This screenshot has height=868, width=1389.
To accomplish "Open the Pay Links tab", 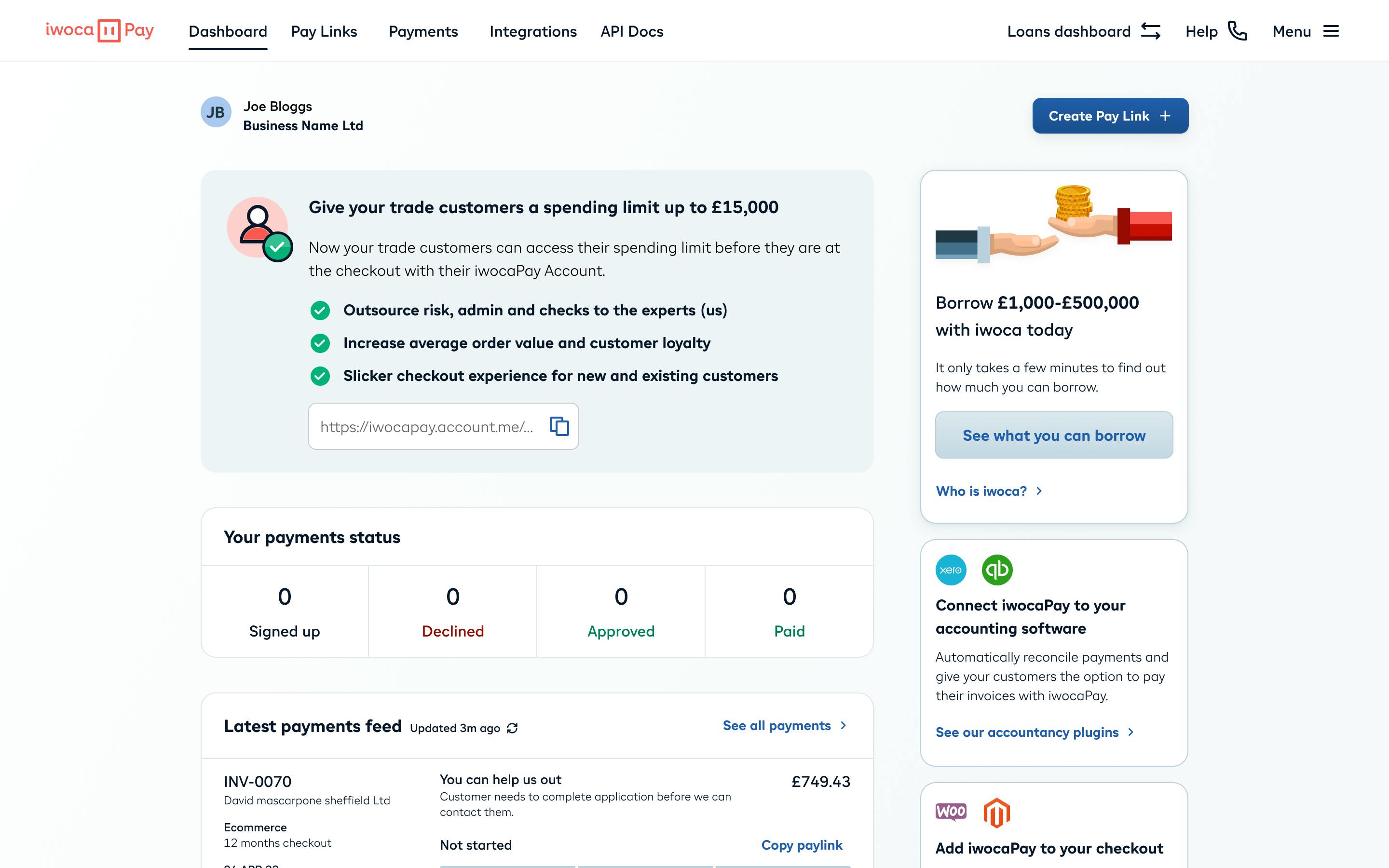I will tap(324, 31).
